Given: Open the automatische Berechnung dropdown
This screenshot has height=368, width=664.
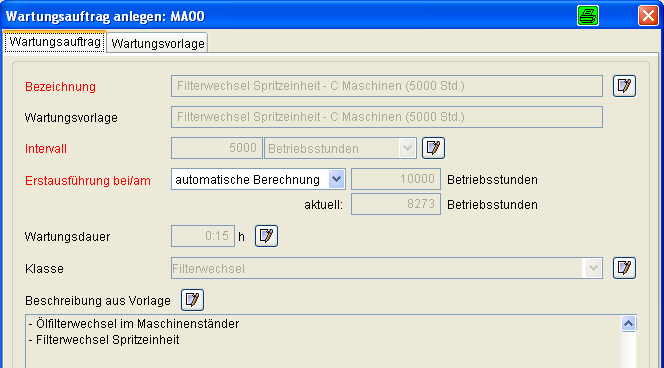Looking at the screenshot, I should (x=337, y=180).
